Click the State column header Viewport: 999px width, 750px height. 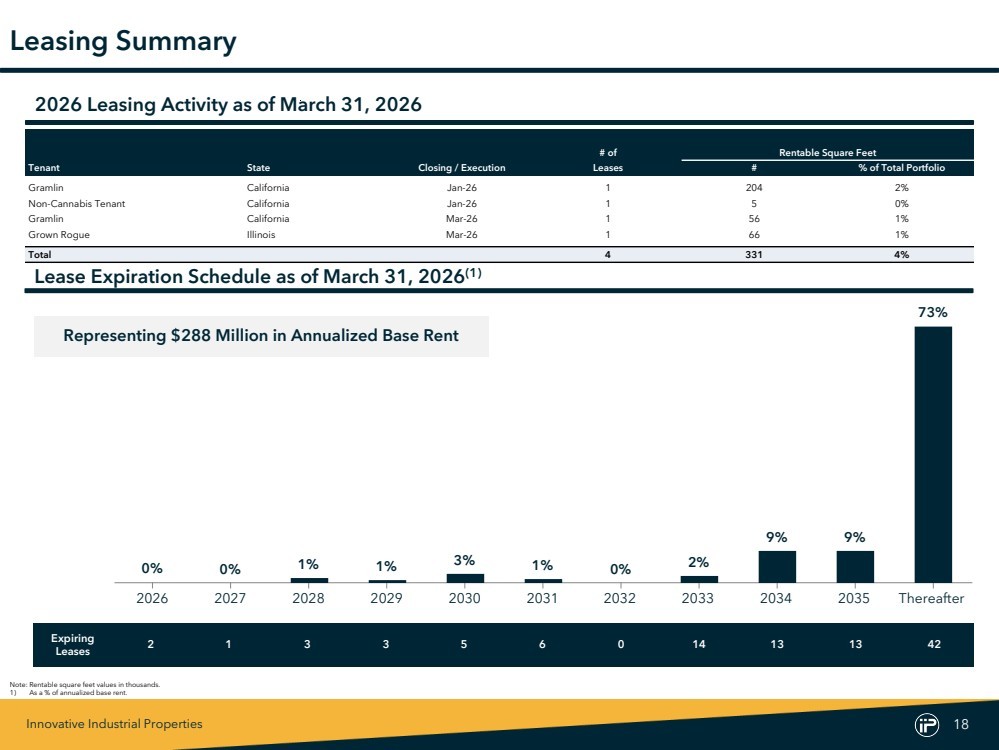[258, 168]
